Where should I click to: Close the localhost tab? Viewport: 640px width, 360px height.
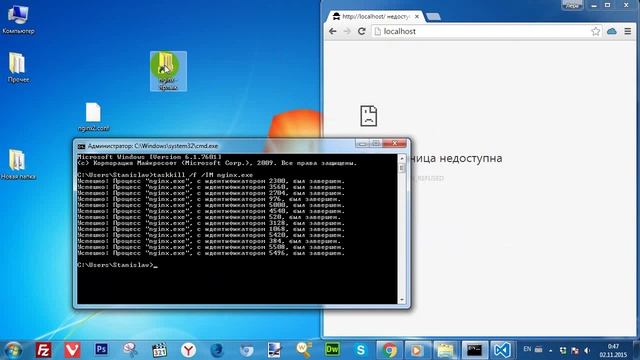tap(417, 17)
